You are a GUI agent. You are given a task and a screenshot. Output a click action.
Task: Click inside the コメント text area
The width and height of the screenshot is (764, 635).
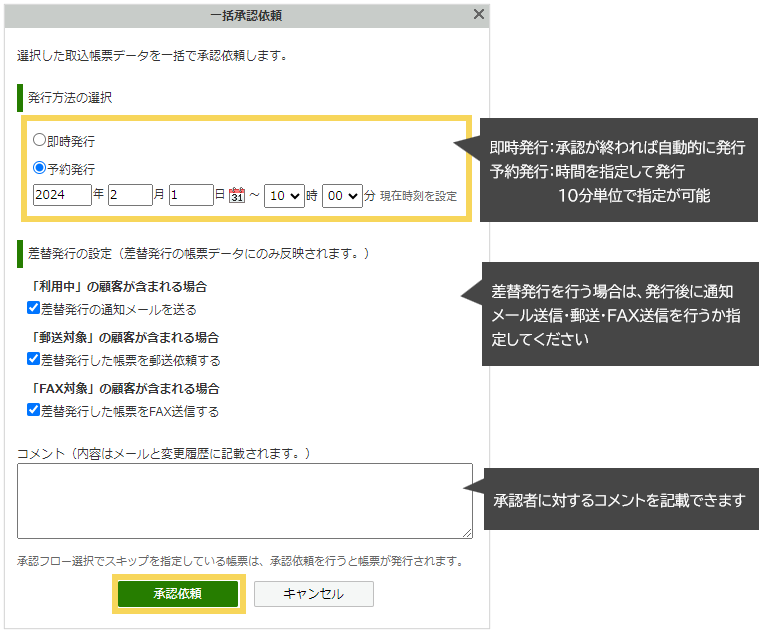[x=244, y=500]
